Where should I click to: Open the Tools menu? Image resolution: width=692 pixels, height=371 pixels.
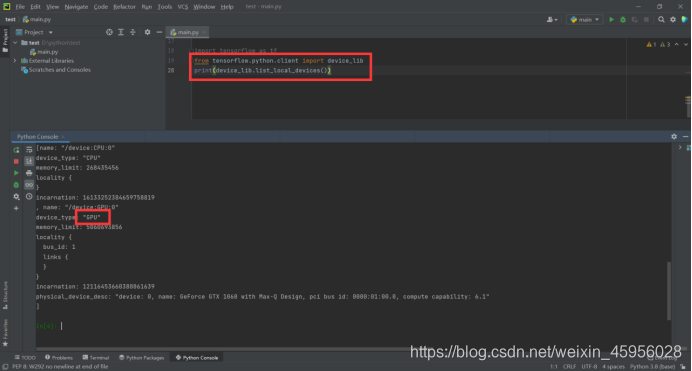click(x=165, y=7)
